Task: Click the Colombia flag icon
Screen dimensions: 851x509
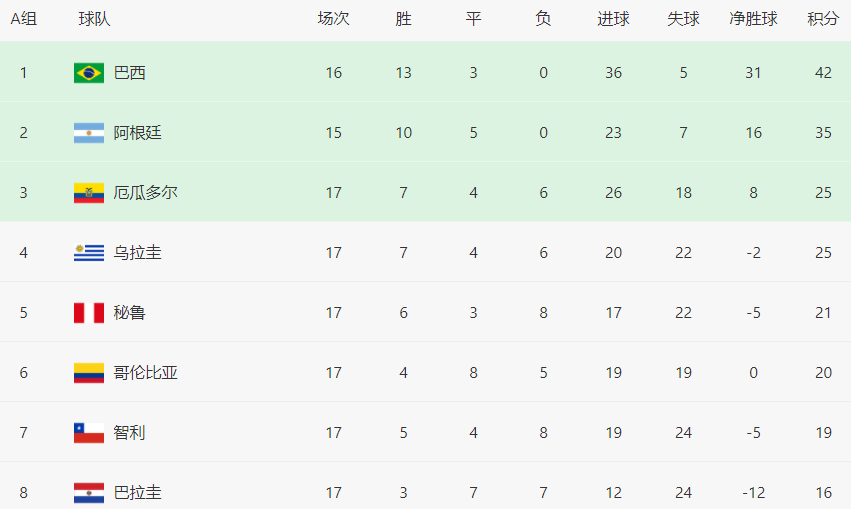Action: [89, 373]
